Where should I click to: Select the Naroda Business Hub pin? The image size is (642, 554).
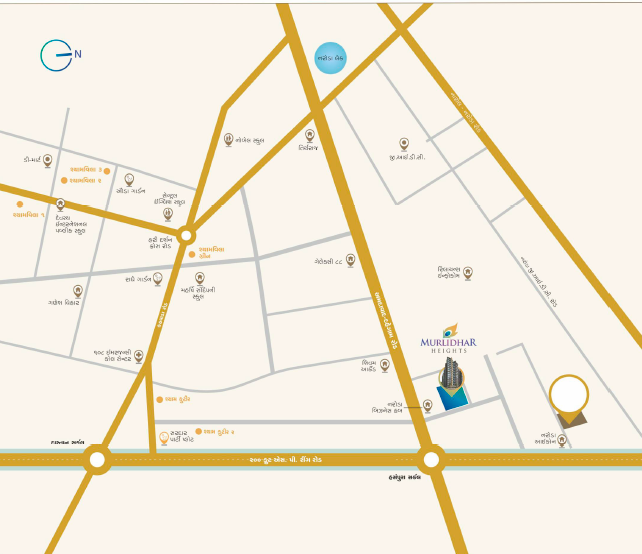point(428,406)
